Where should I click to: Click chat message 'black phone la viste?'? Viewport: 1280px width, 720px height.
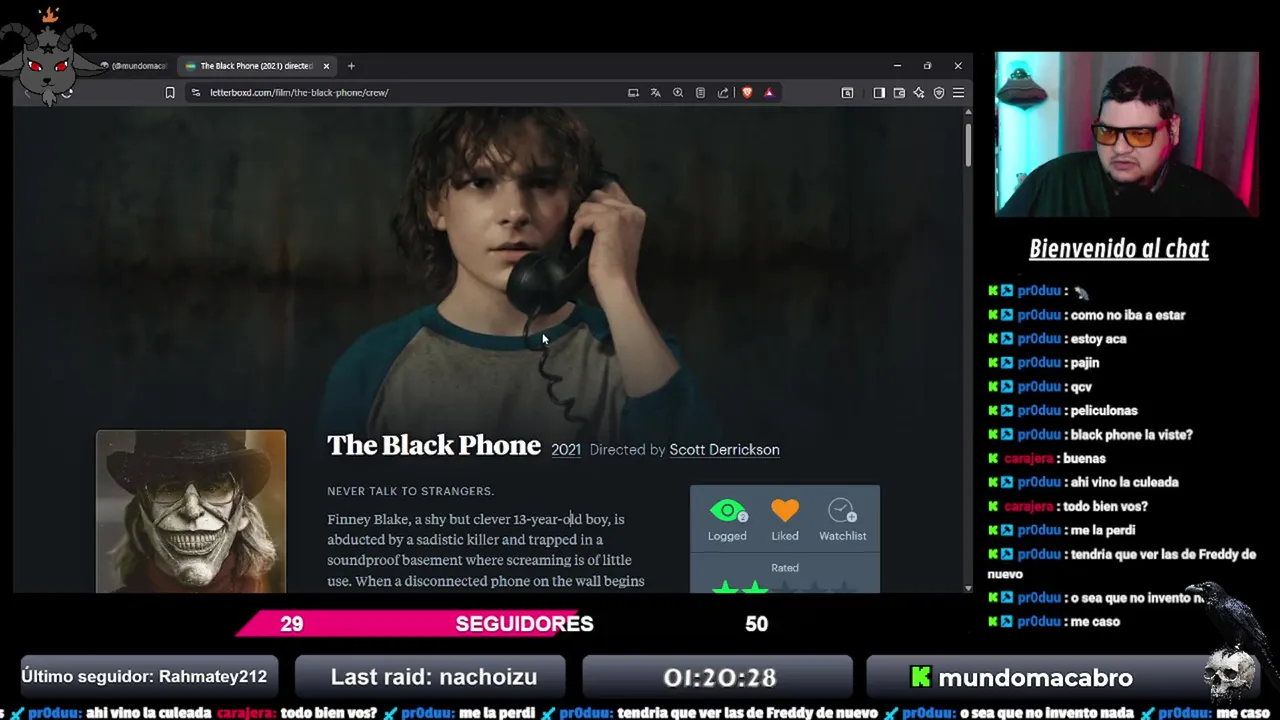(x=1131, y=435)
